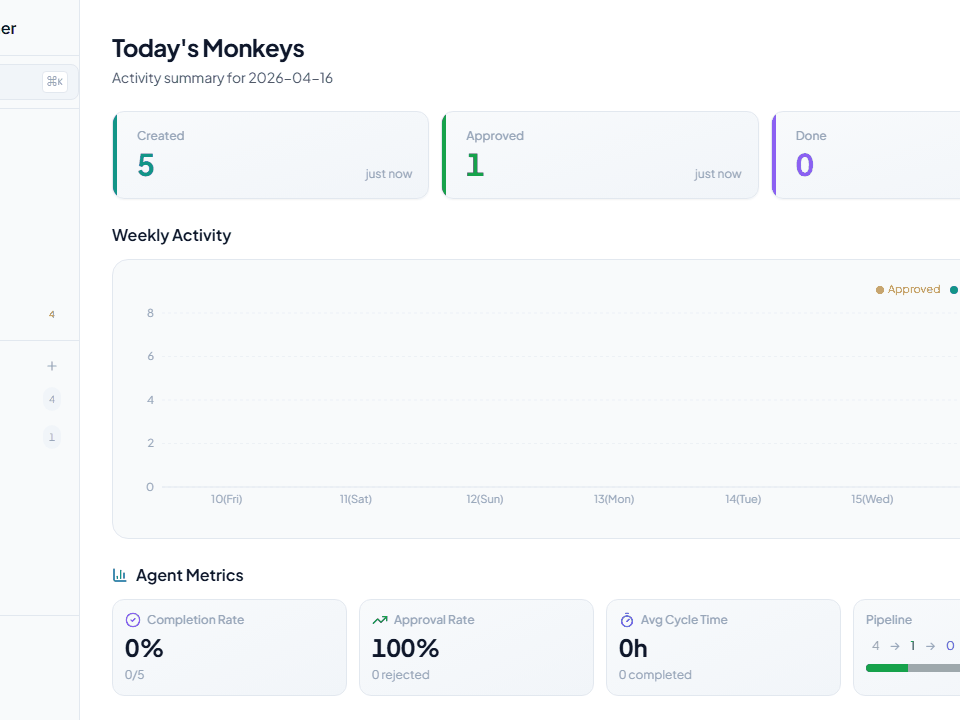The height and width of the screenshot is (720, 960).
Task: Click the gray "4" badge in the sidebar
Action: pyautogui.click(x=51, y=399)
